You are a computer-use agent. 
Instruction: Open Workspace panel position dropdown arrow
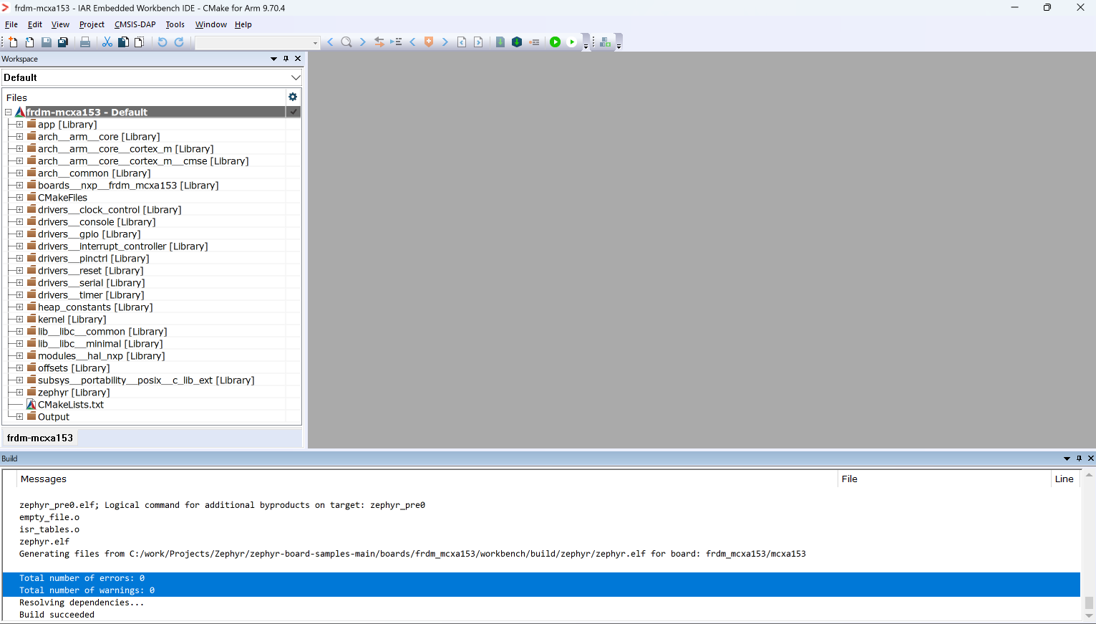click(x=274, y=59)
